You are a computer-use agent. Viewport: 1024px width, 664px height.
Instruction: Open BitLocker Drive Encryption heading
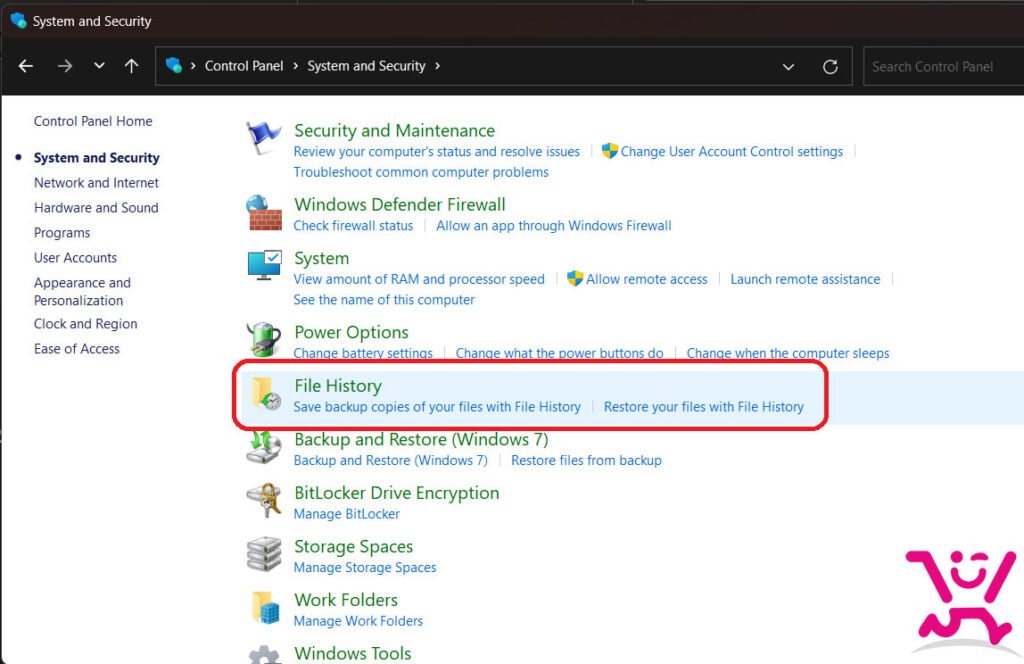tap(396, 493)
